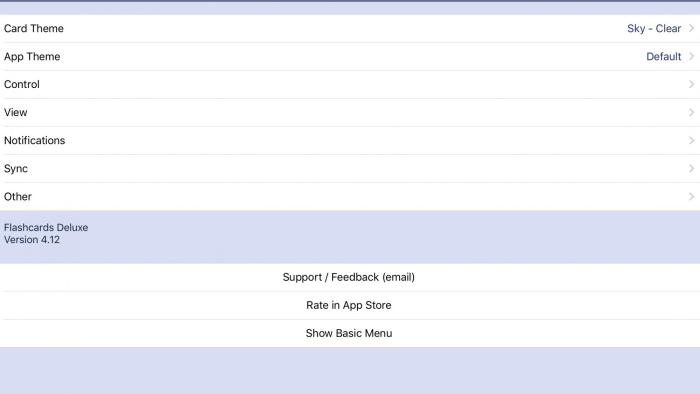This screenshot has width=700, height=394.
Task: Open the Notifications settings row
Action: pyautogui.click(x=350, y=141)
